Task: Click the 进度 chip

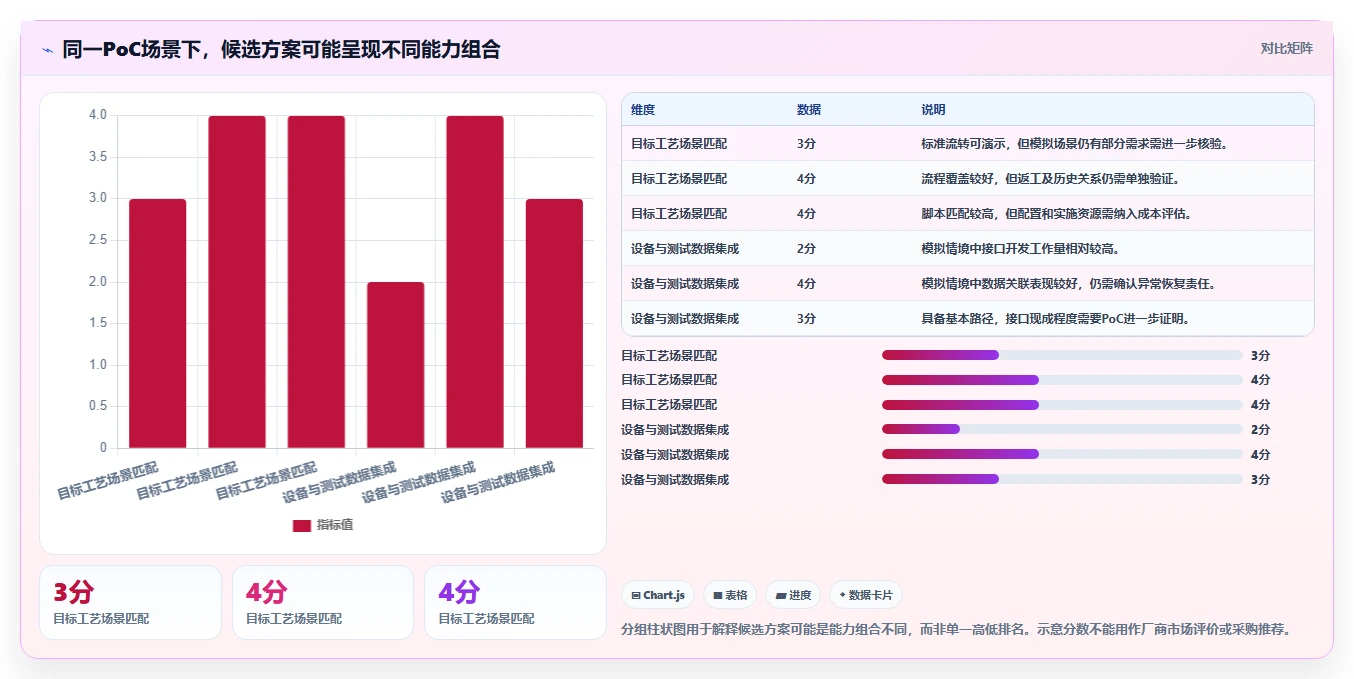Action: coord(793,595)
